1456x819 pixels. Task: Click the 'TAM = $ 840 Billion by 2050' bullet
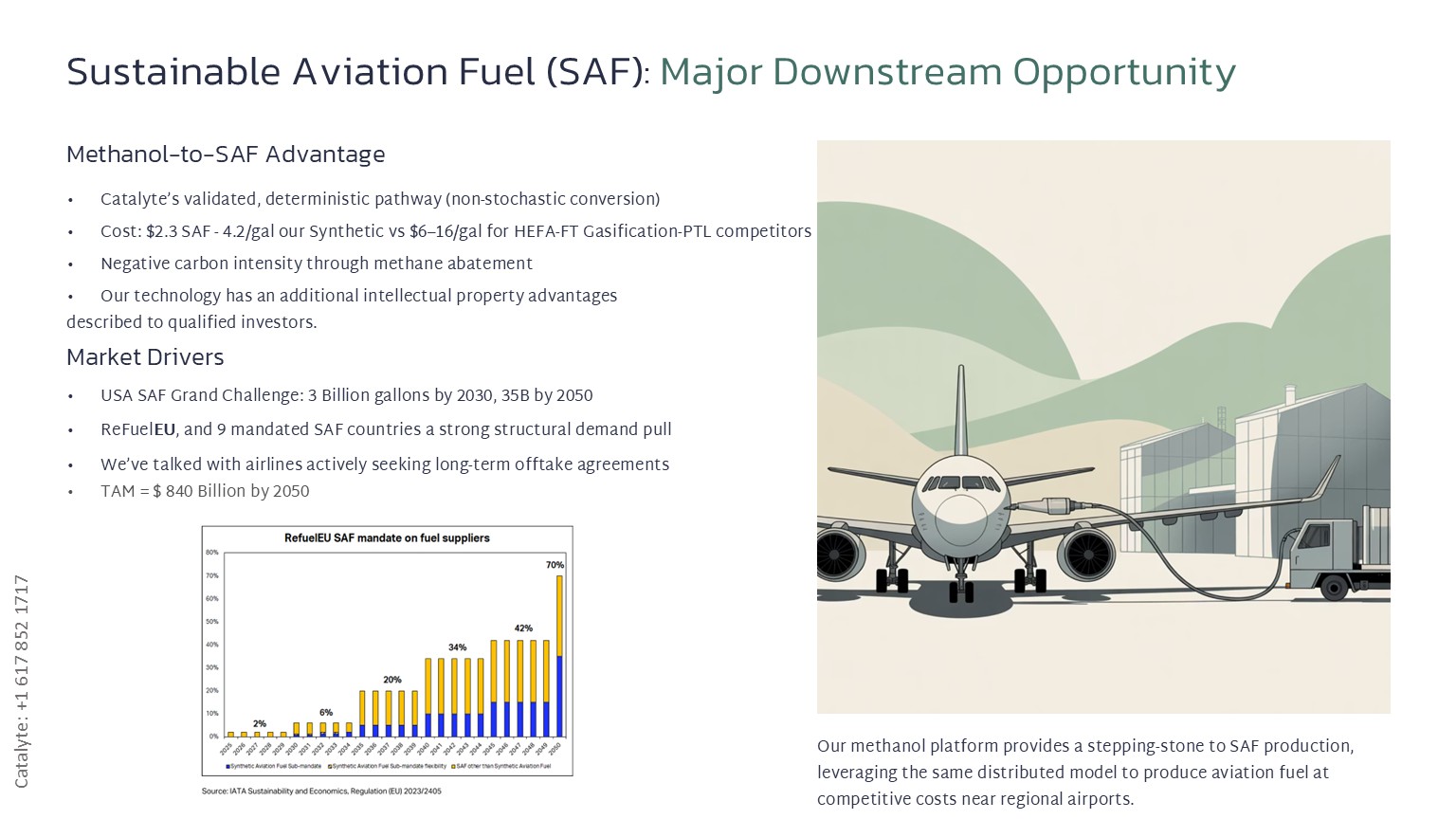click(205, 491)
